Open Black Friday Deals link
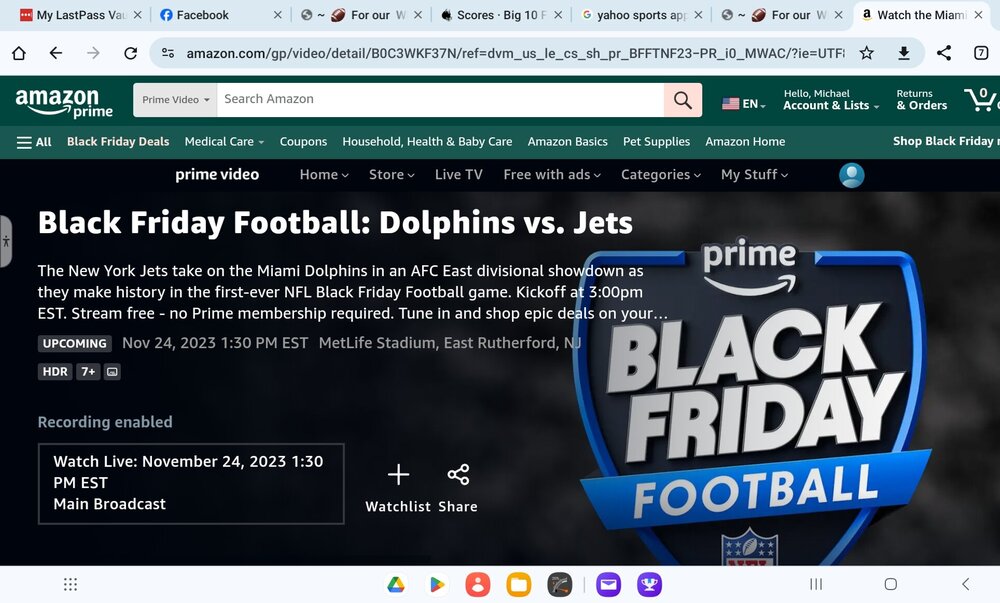This screenshot has height=603, width=1000. pyautogui.click(x=118, y=142)
